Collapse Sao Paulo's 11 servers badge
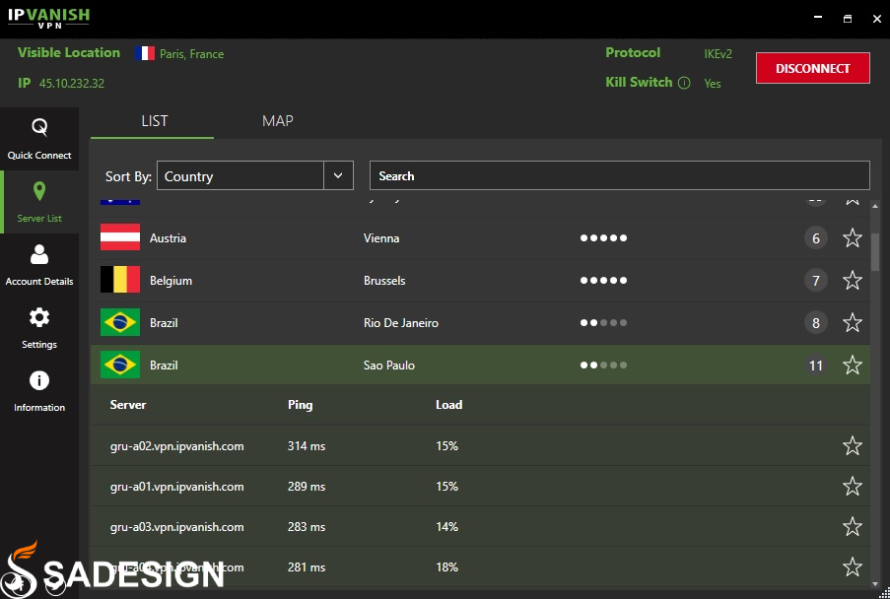 [816, 365]
